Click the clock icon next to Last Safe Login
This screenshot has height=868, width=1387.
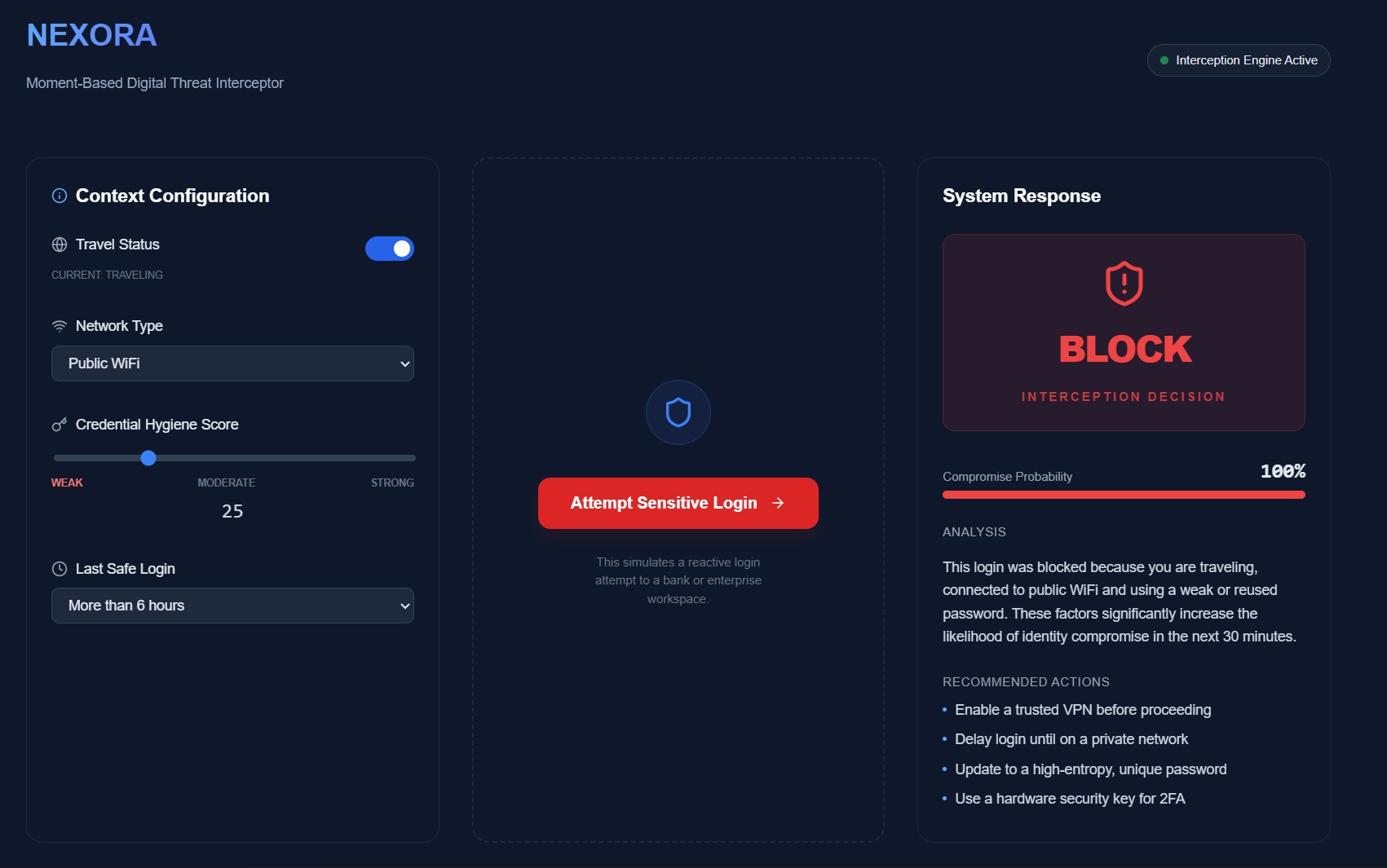[60, 569]
